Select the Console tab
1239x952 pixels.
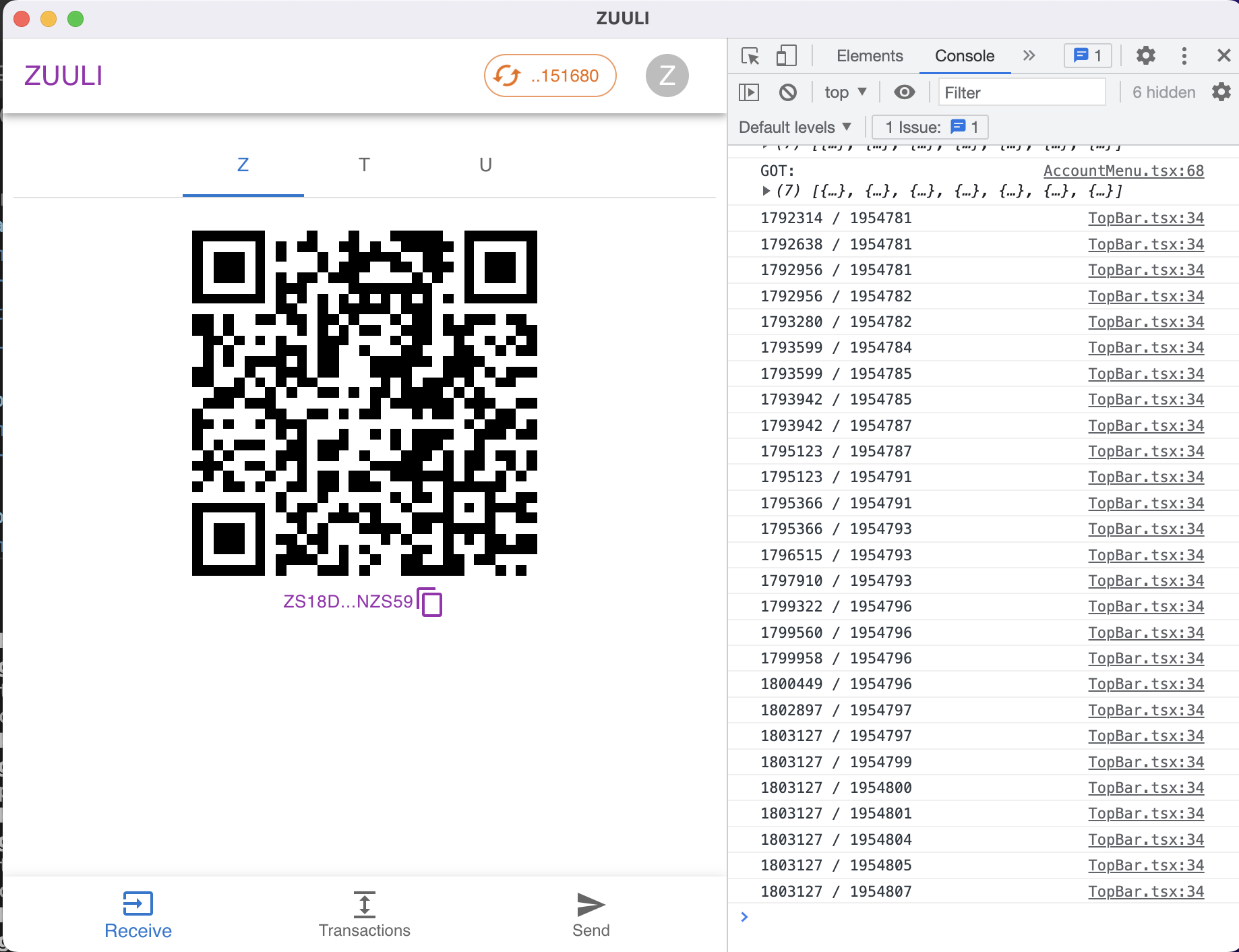[965, 56]
